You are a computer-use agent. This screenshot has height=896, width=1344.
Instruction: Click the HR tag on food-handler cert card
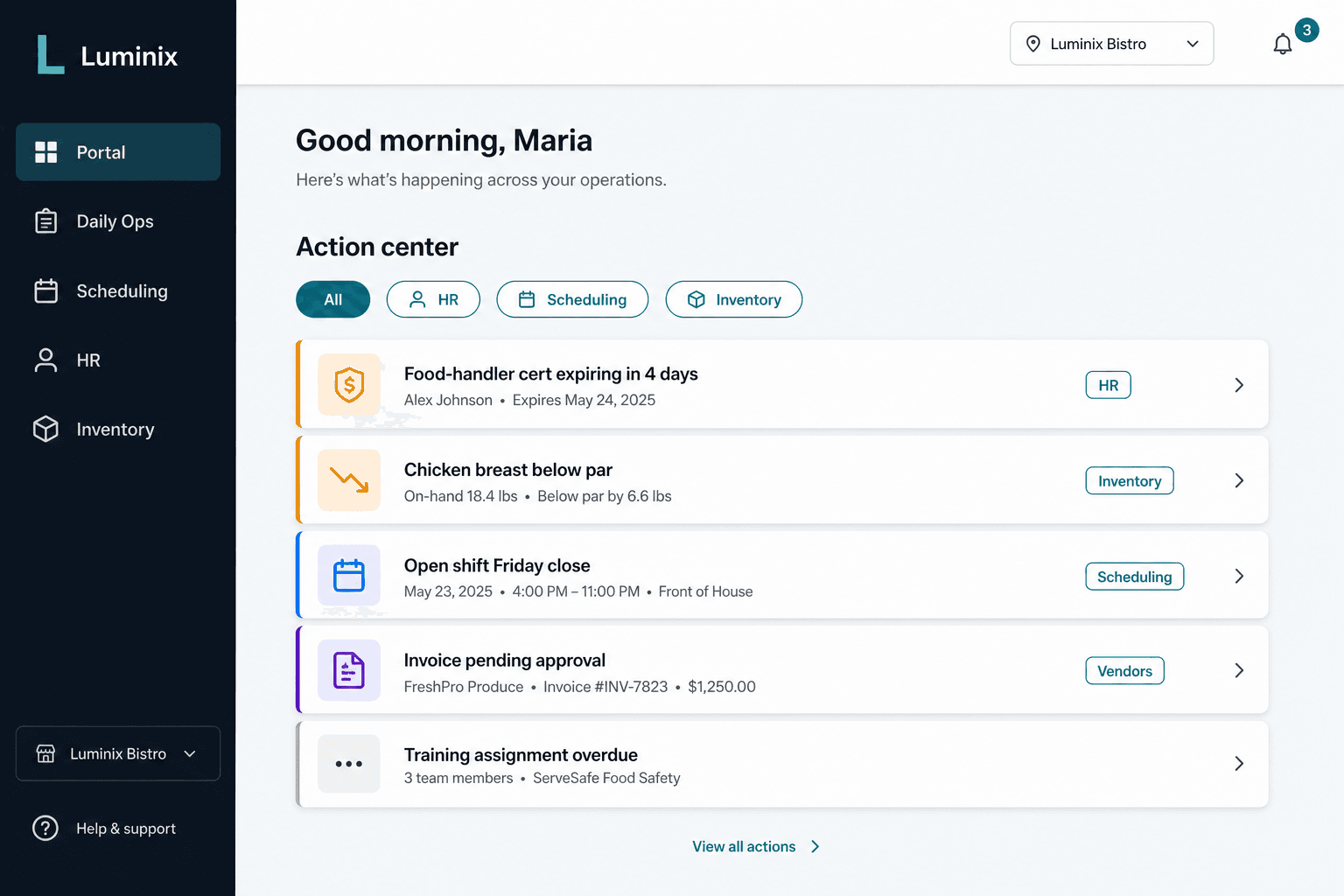pos(1109,385)
